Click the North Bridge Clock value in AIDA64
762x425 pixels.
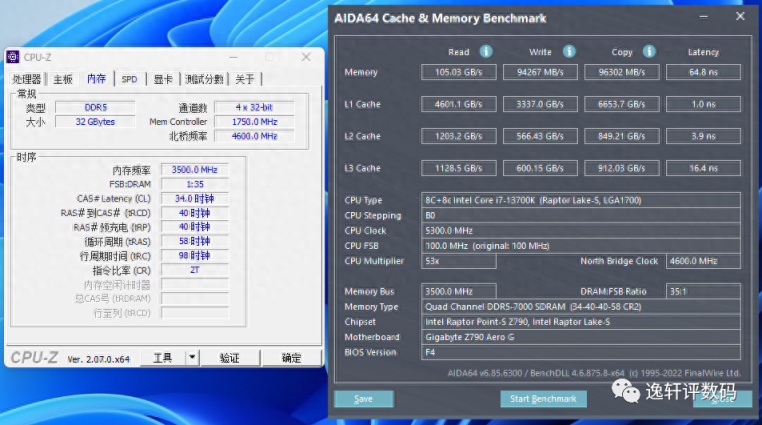coord(703,261)
